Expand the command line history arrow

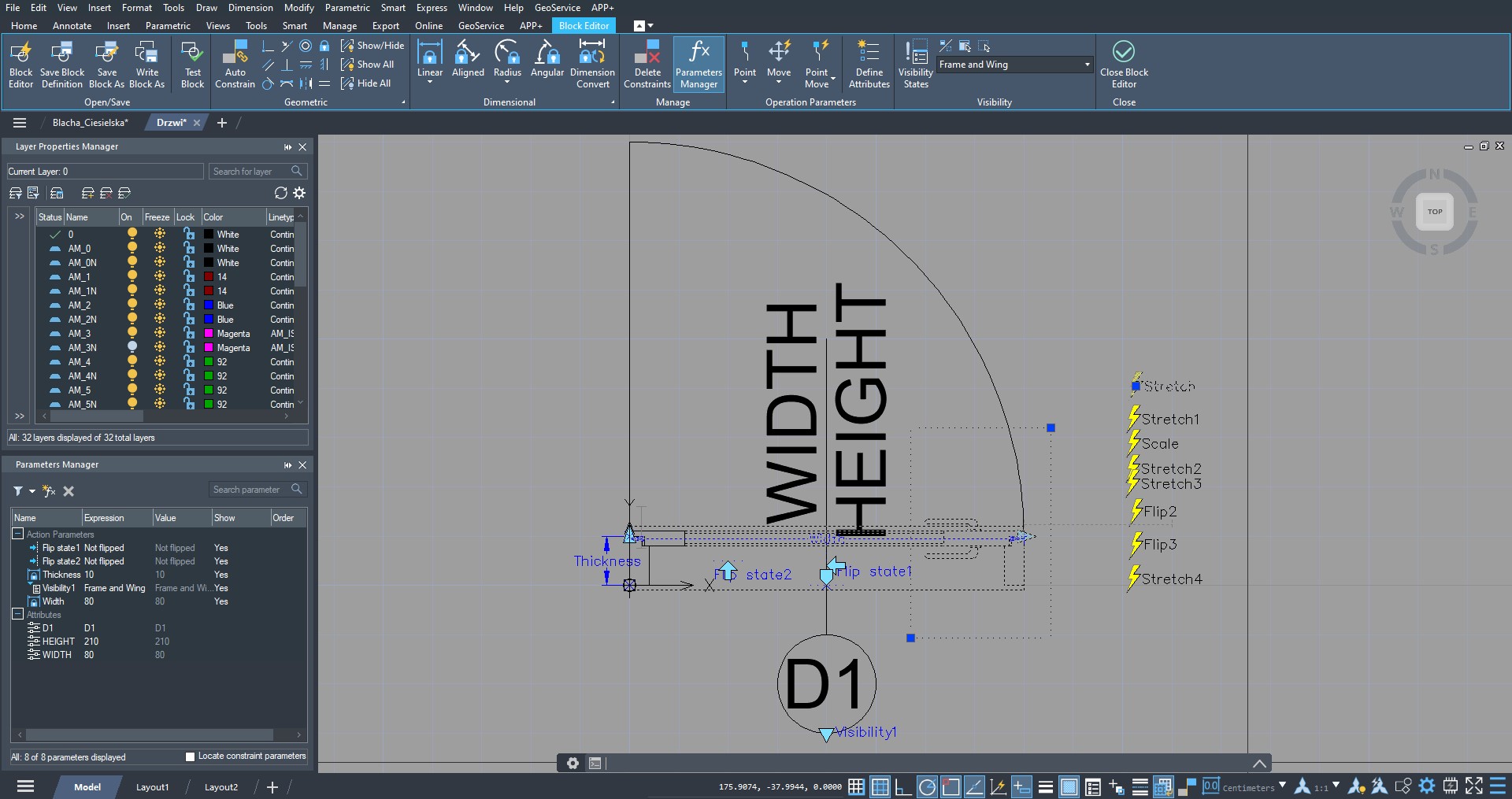click(x=1259, y=764)
